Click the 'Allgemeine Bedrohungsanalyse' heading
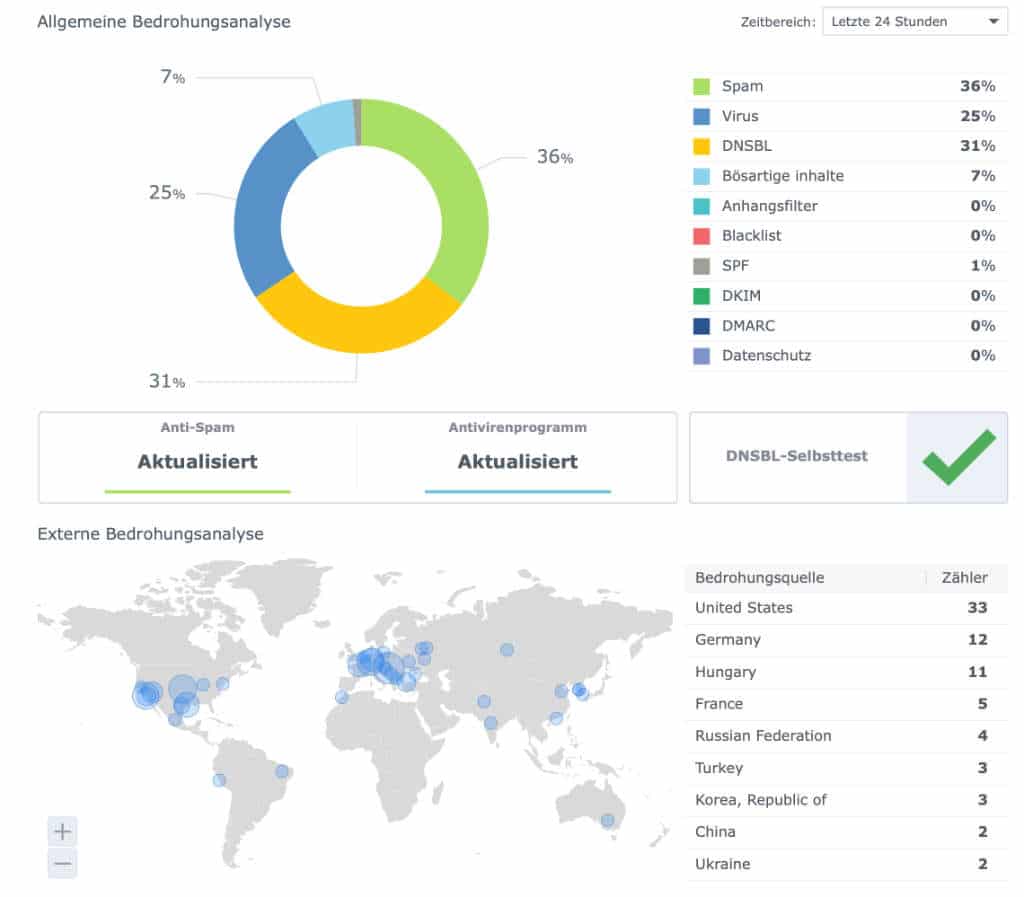Screen dimensions: 1024x897 (164, 22)
